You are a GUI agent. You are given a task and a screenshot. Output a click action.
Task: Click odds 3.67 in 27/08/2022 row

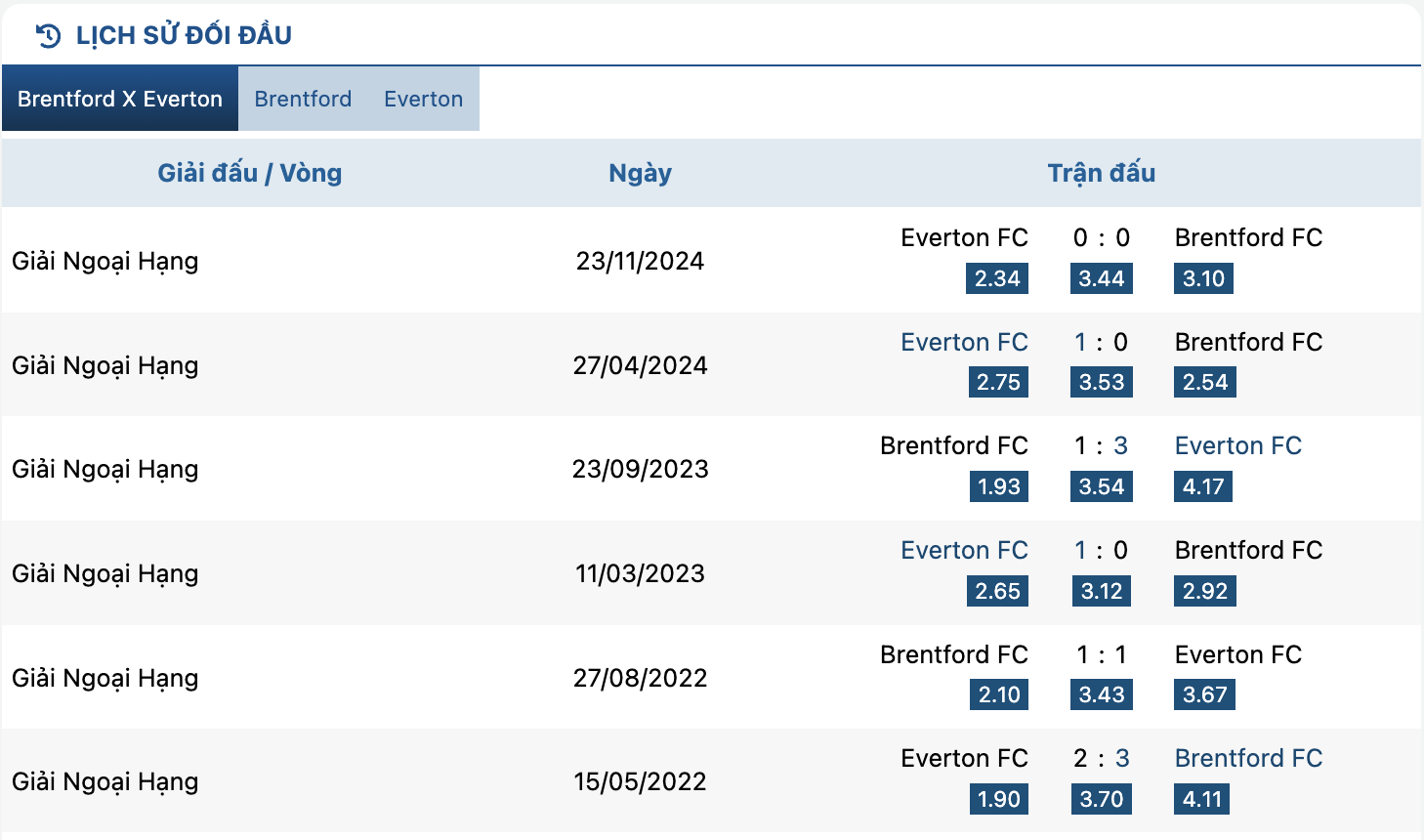pos(1204,694)
